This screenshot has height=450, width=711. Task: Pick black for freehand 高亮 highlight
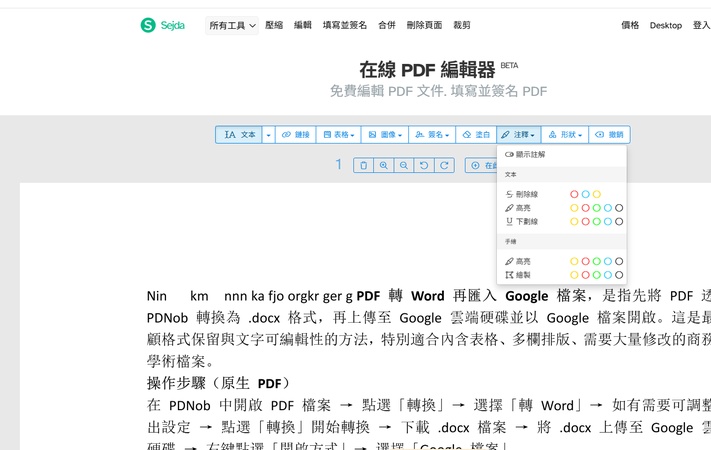pos(619,261)
